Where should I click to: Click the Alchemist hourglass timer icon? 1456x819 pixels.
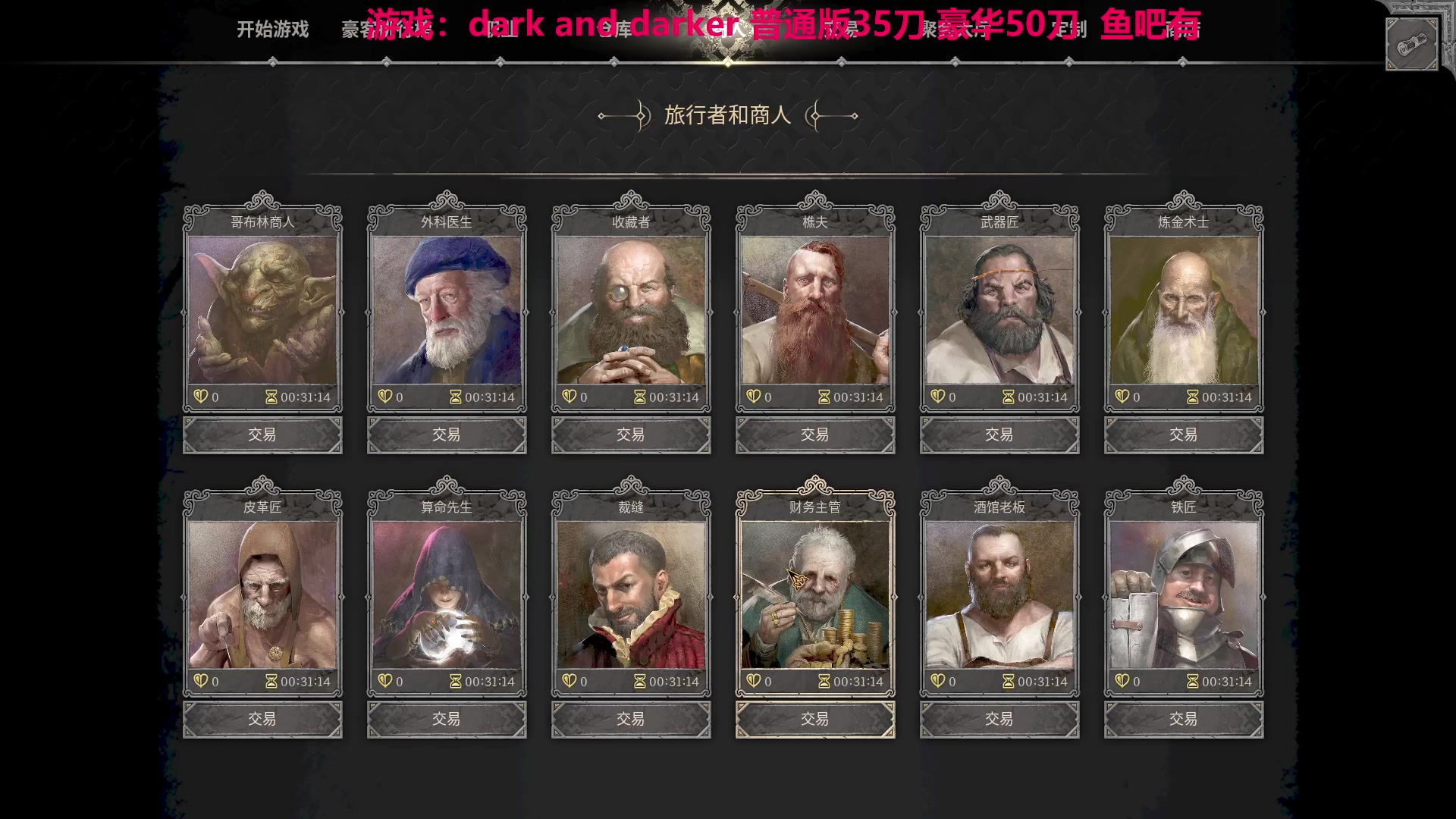click(1192, 397)
